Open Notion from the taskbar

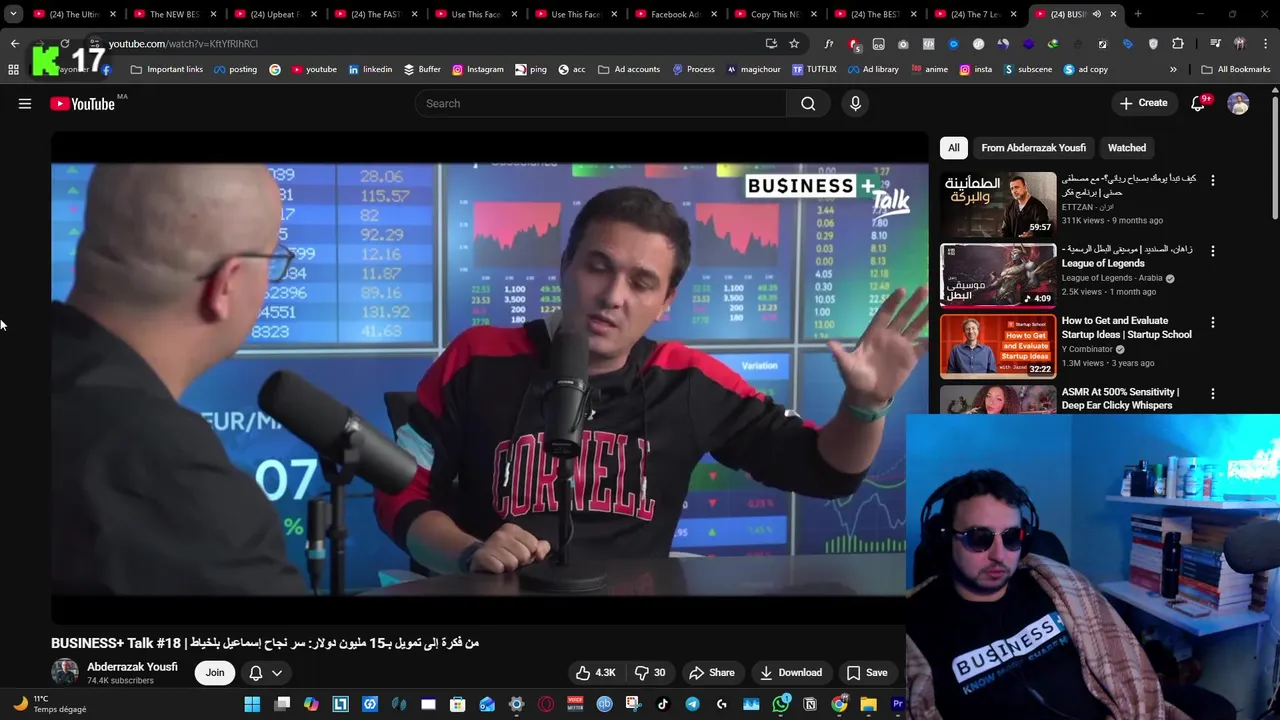pyautogui.click(x=810, y=704)
